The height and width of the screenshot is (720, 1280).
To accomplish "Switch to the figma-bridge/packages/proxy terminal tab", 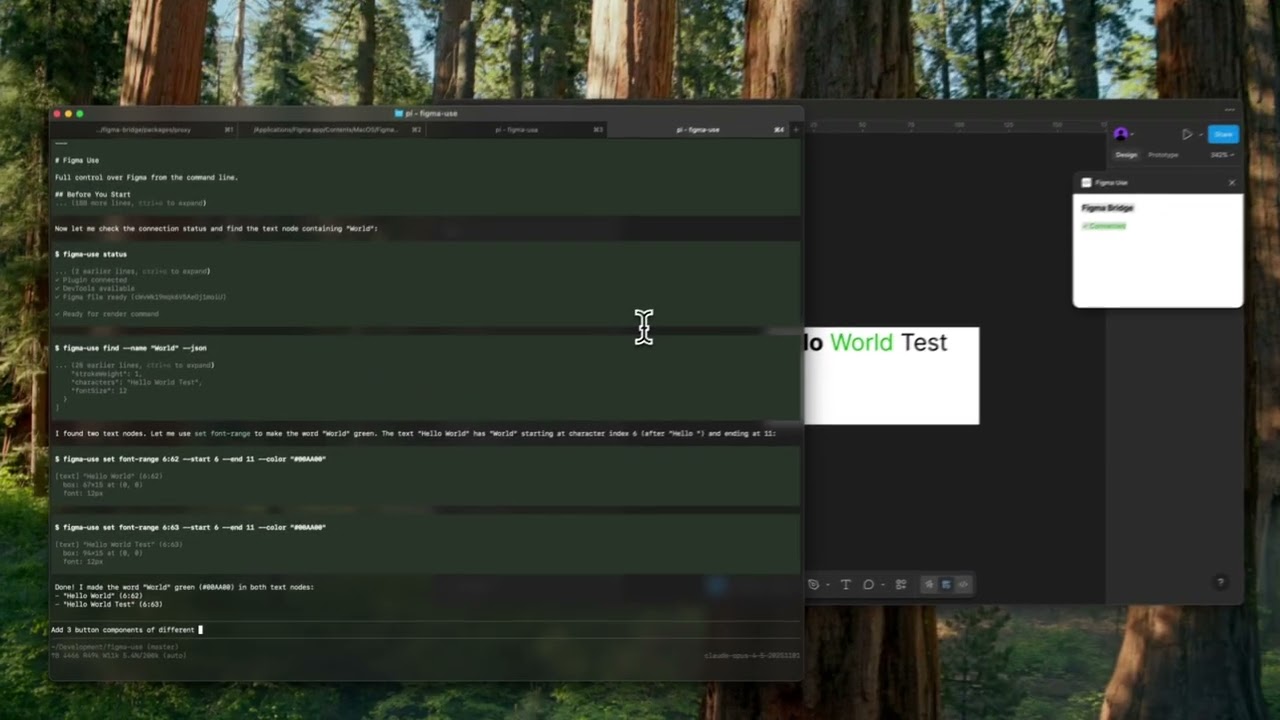I will tap(143, 130).
